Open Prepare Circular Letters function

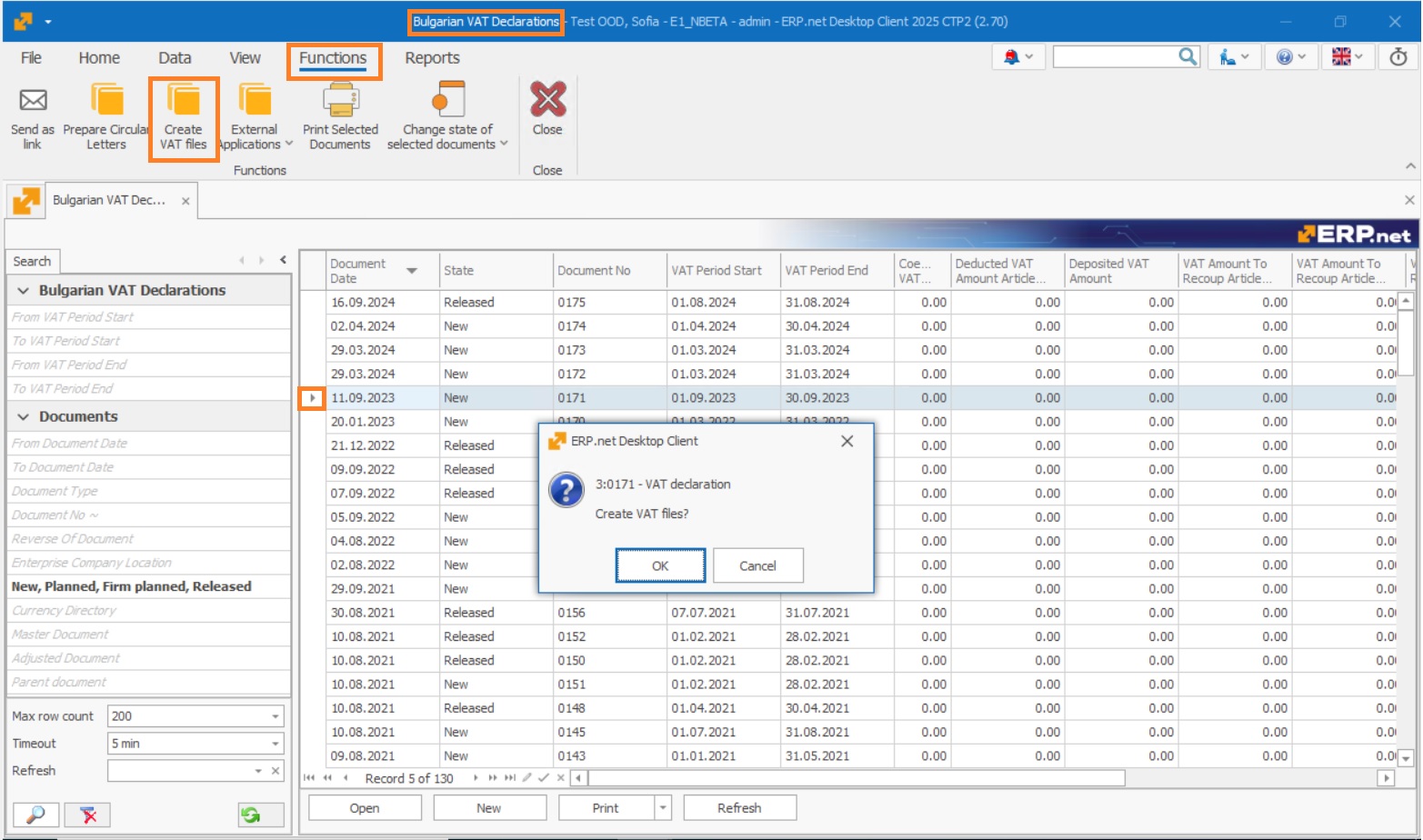tap(106, 116)
